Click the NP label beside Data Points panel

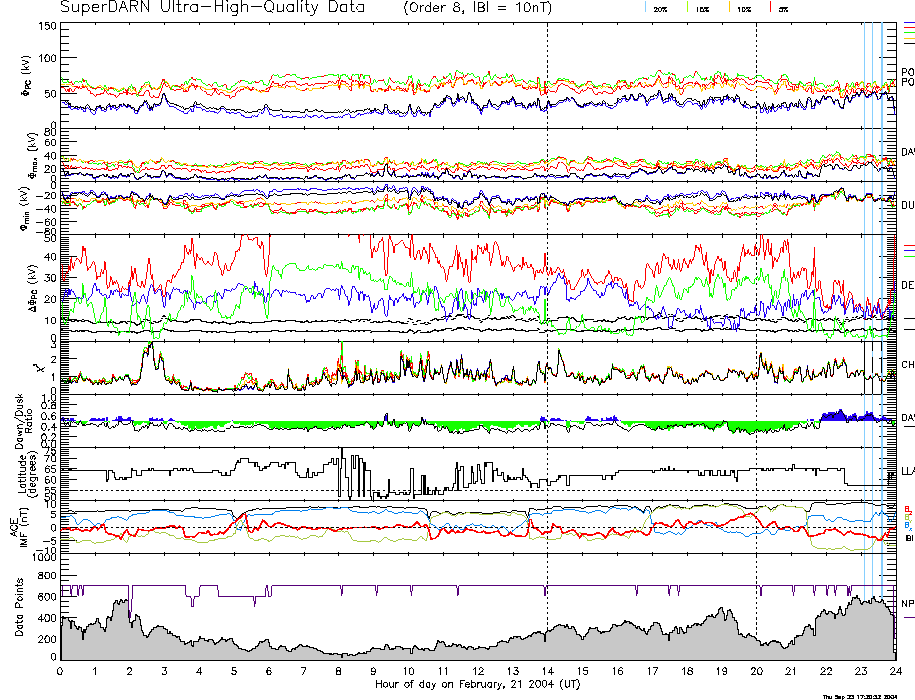point(908,604)
